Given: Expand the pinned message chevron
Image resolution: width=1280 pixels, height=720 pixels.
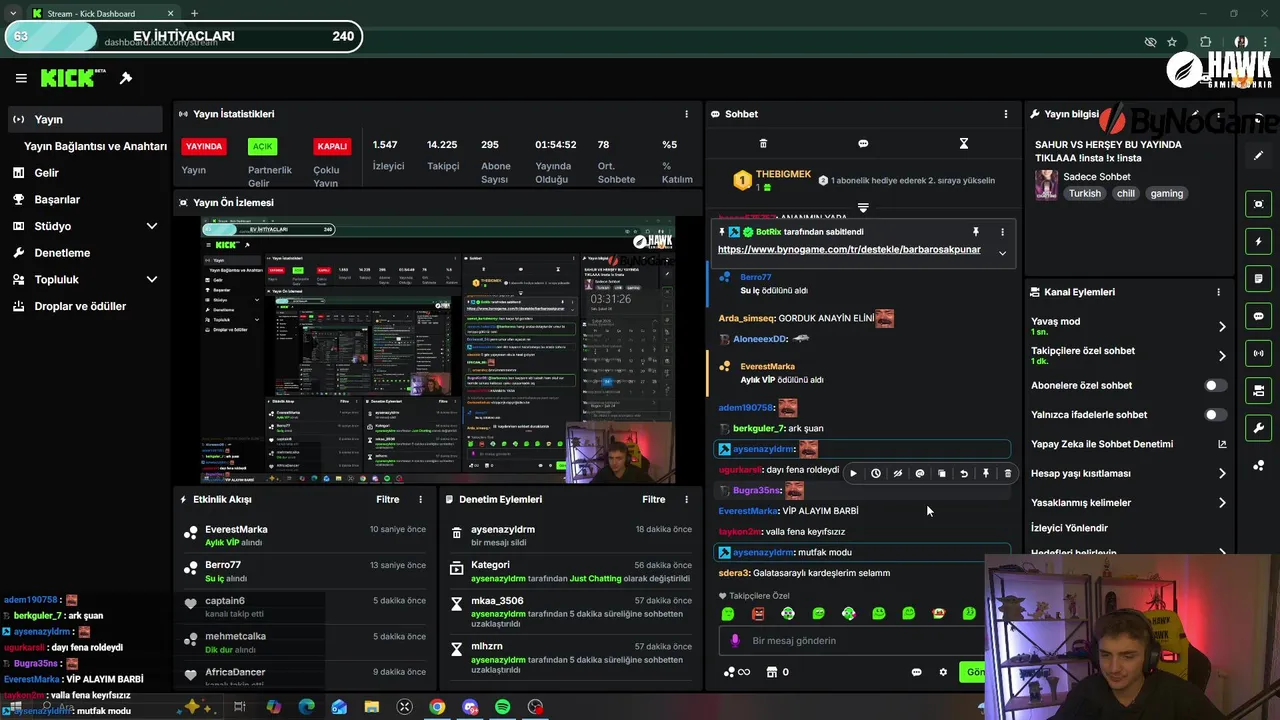Looking at the screenshot, I should point(1002,253).
